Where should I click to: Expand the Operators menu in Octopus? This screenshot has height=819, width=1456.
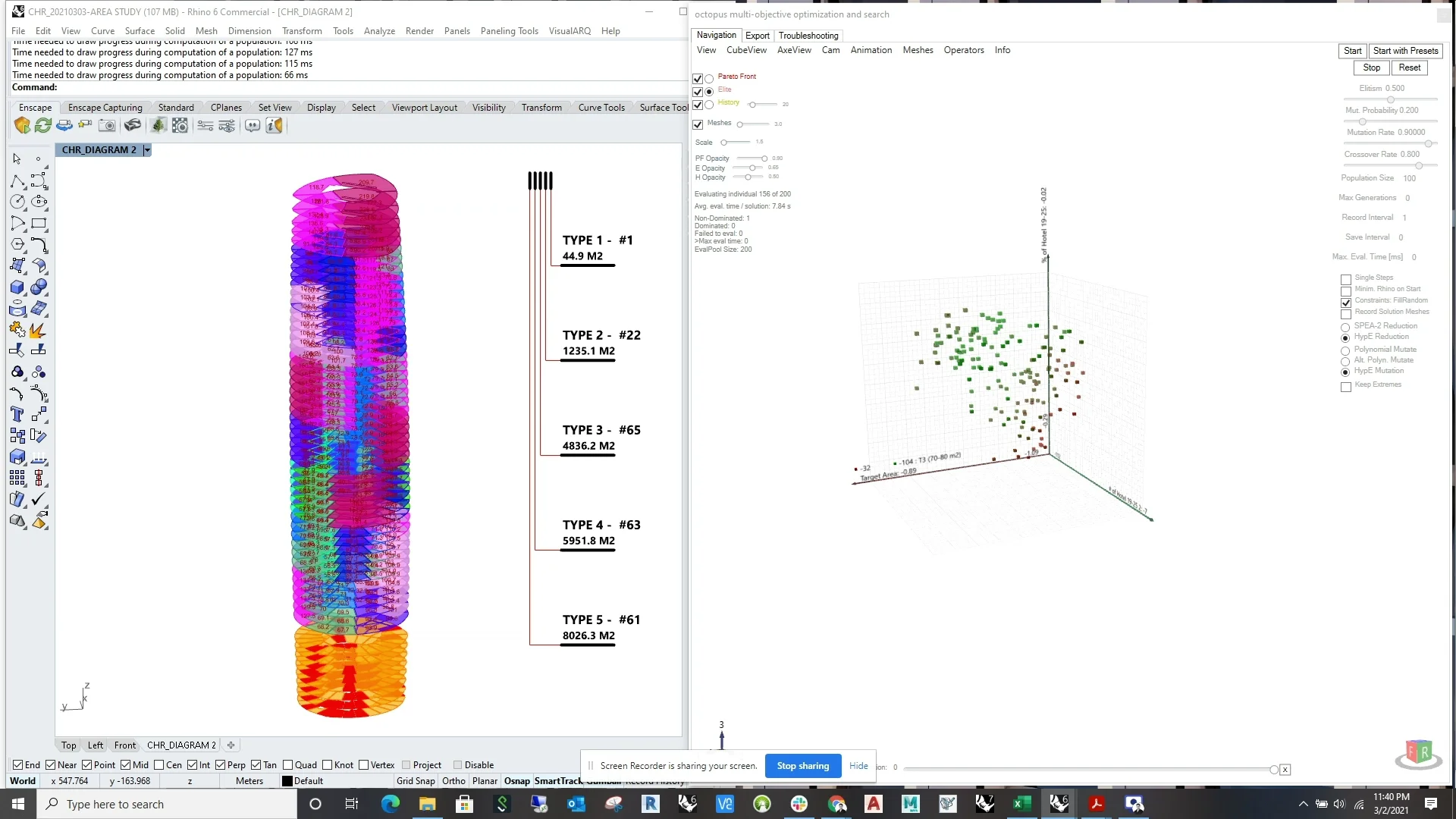(964, 50)
